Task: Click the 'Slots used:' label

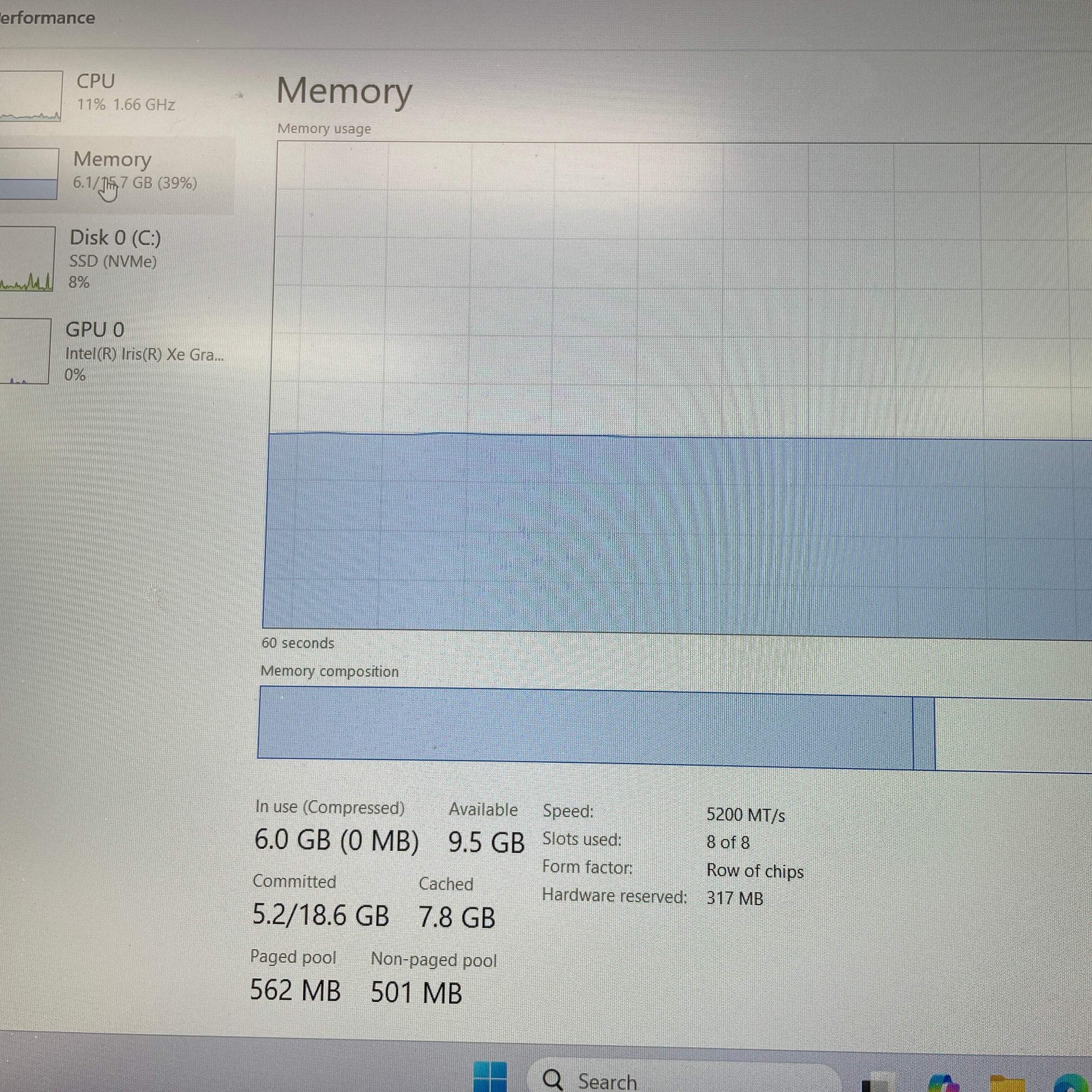Action: (581, 839)
